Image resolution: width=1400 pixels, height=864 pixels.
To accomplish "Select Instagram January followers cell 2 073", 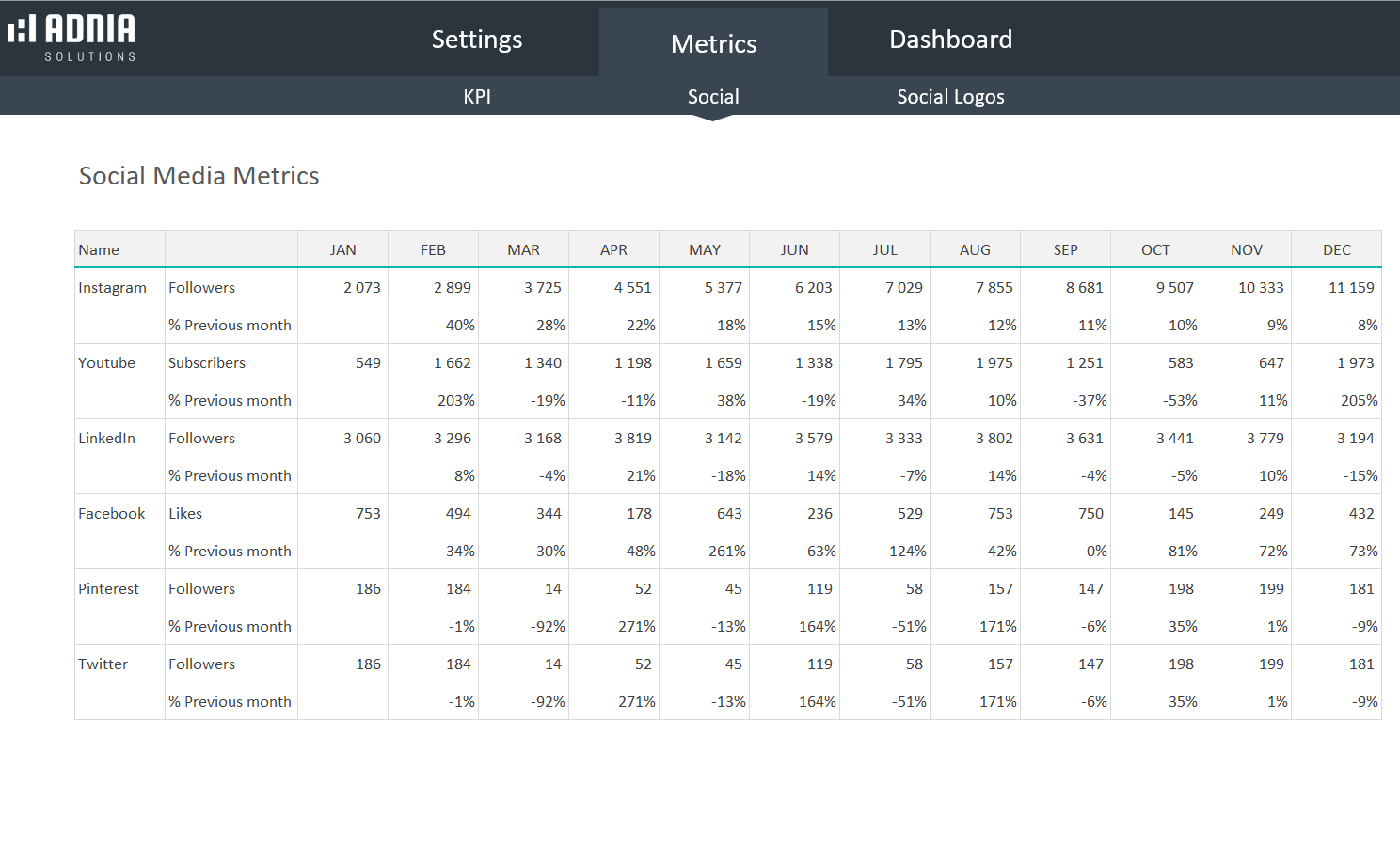I will tap(361, 288).
